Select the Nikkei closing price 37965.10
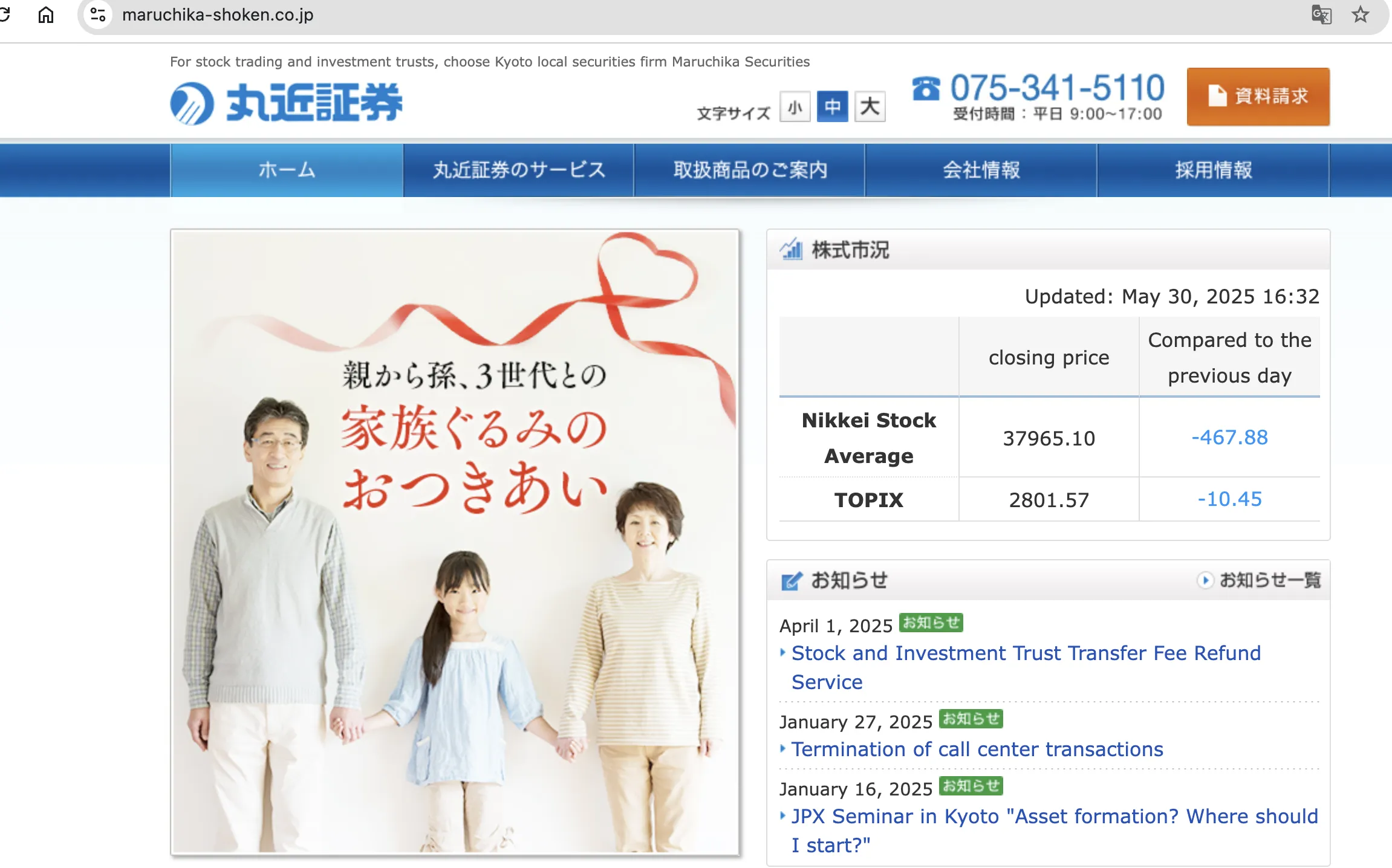Viewport: 1392px width, 868px height. [1049, 438]
